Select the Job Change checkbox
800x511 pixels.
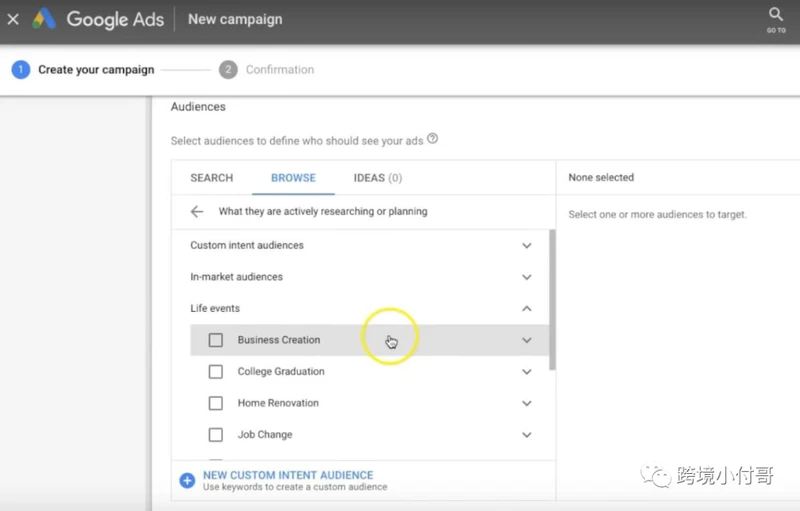pos(216,435)
